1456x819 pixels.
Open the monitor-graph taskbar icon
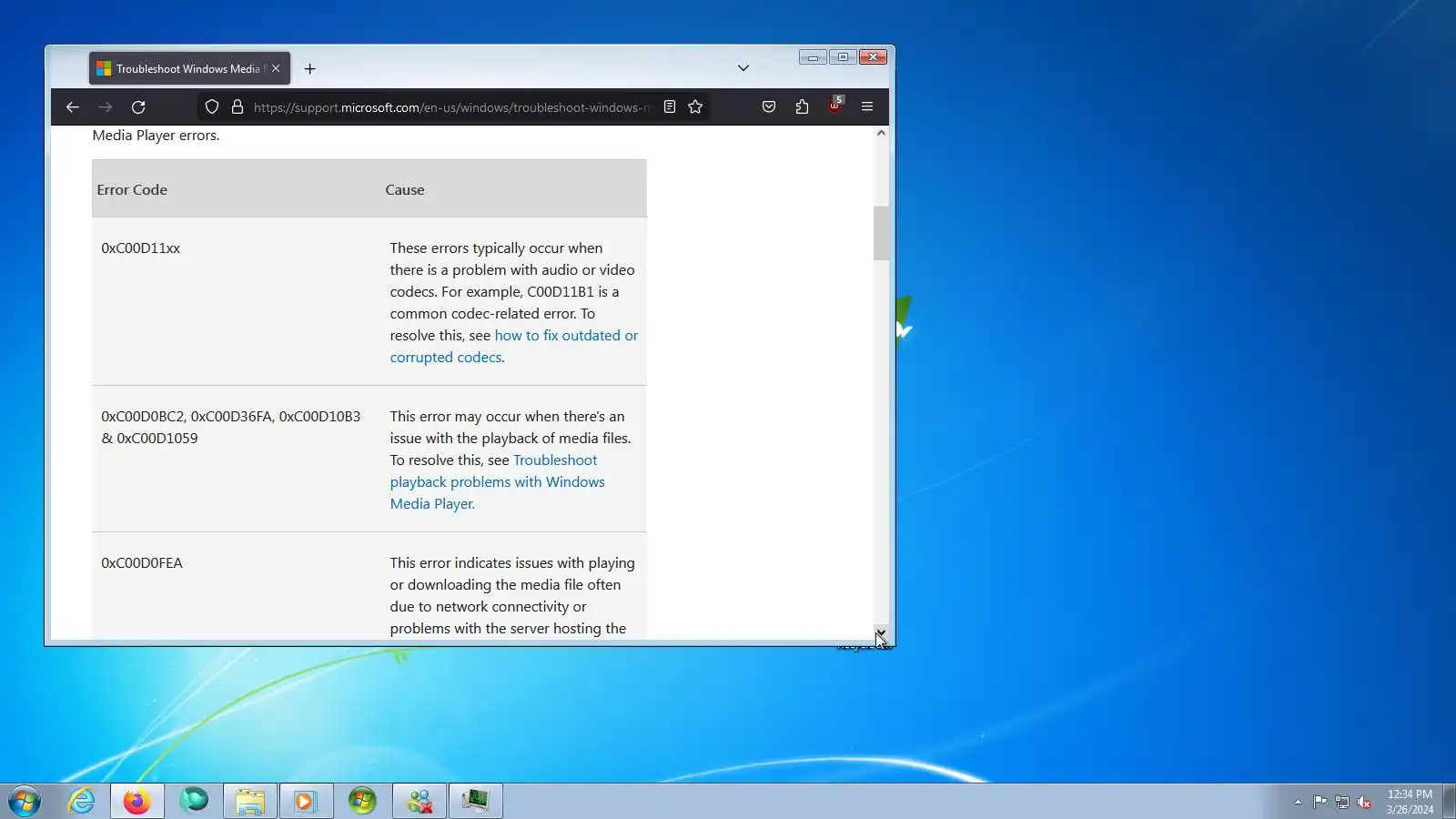coord(475,801)
